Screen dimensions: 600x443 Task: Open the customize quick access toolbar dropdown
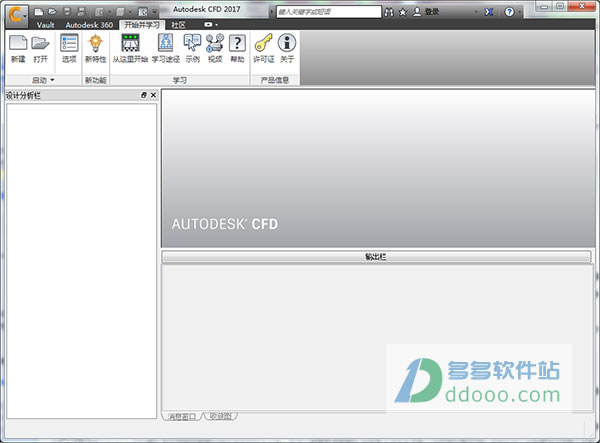[154, 12]
